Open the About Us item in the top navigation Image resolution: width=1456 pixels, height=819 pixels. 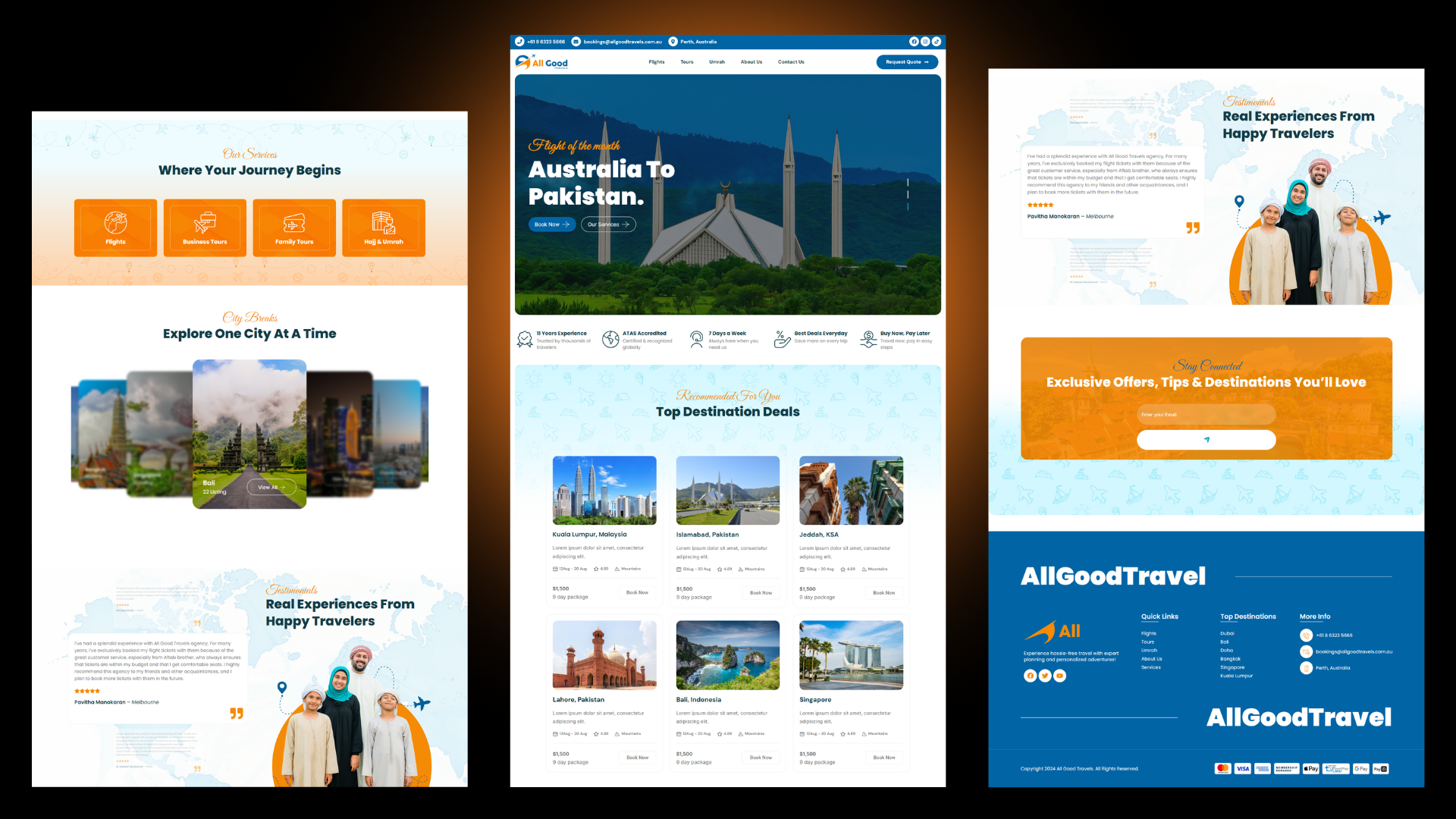[752, 62]
